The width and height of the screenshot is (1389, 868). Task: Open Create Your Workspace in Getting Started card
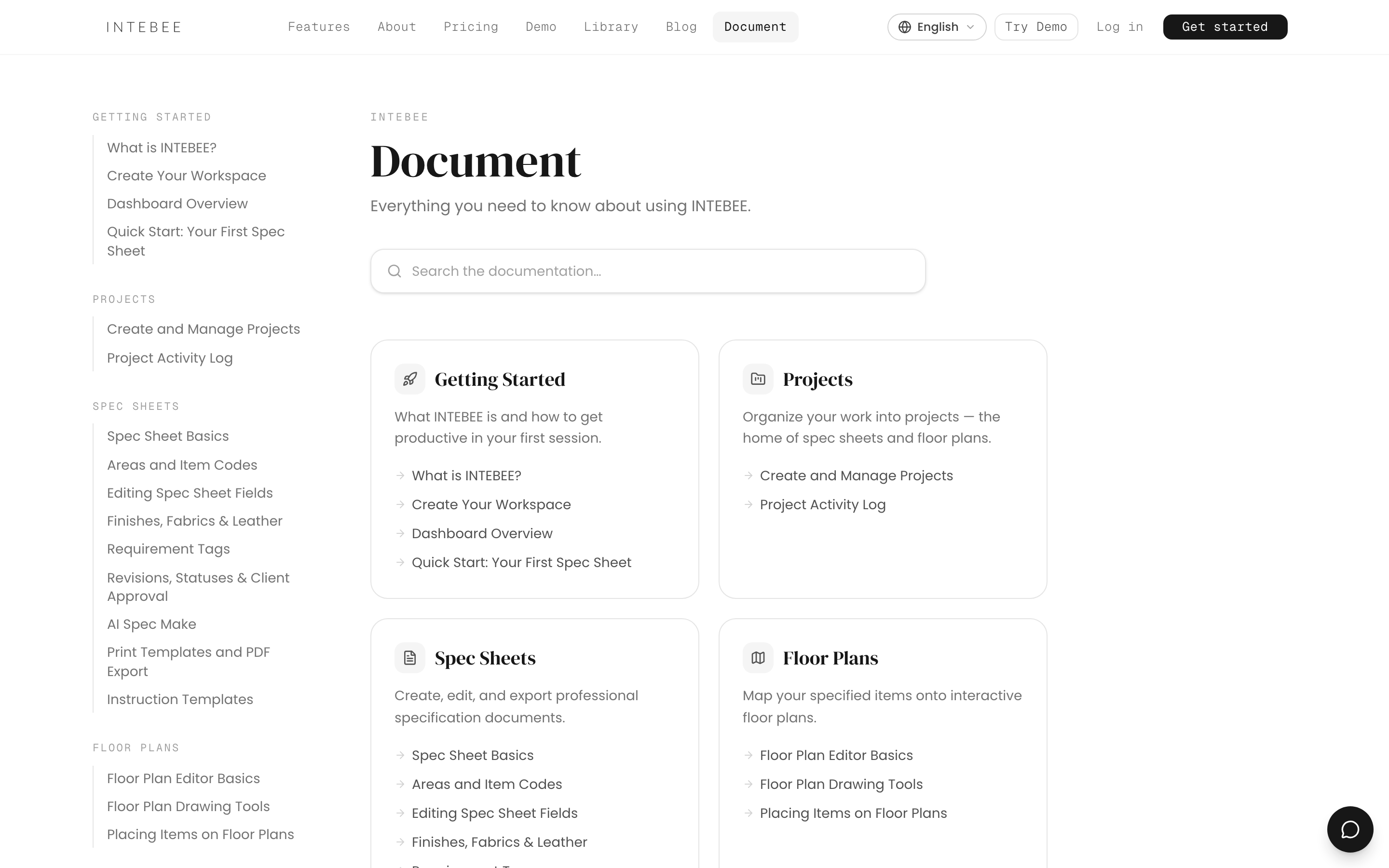[x=491, y=504]
